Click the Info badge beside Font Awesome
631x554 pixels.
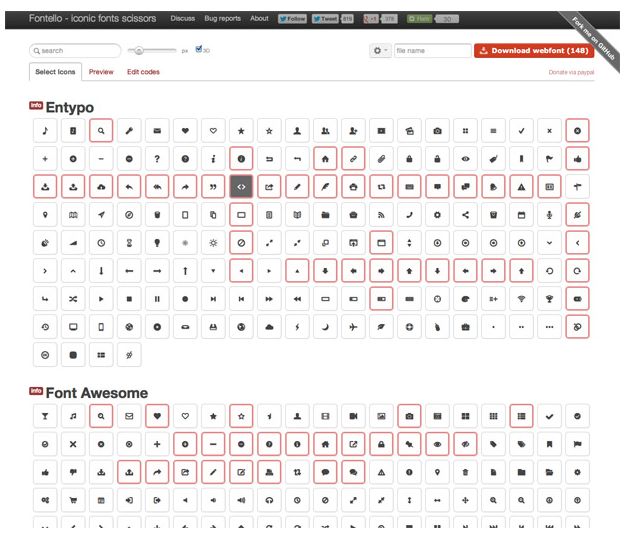click(36, 391)
